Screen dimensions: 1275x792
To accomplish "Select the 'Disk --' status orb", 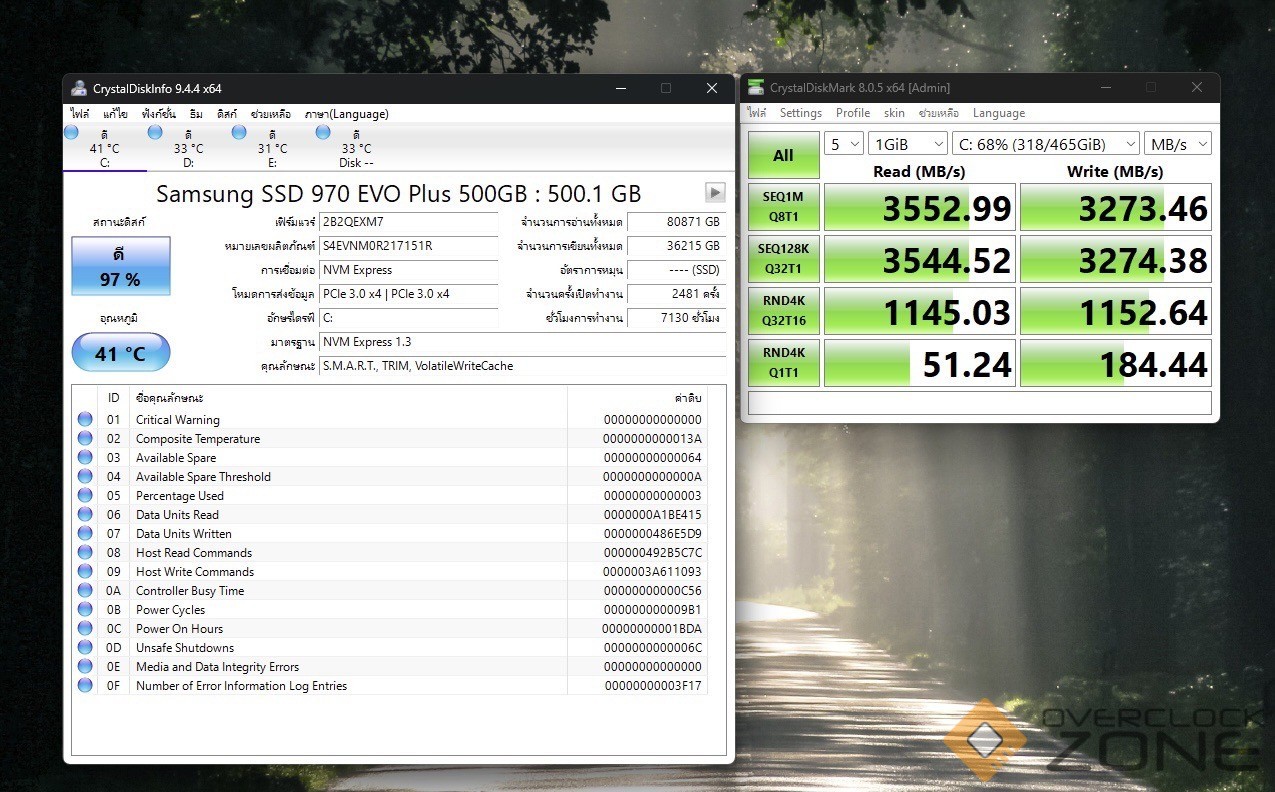I will [x=323, y=132].
